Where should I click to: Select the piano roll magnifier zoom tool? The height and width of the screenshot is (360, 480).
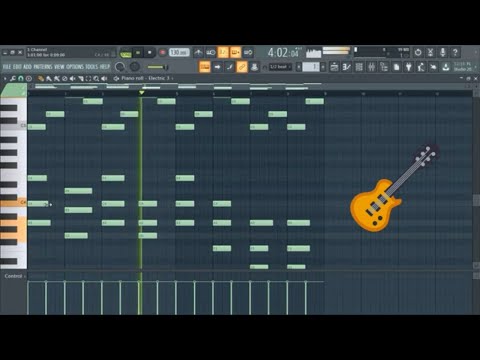(96, 79)
